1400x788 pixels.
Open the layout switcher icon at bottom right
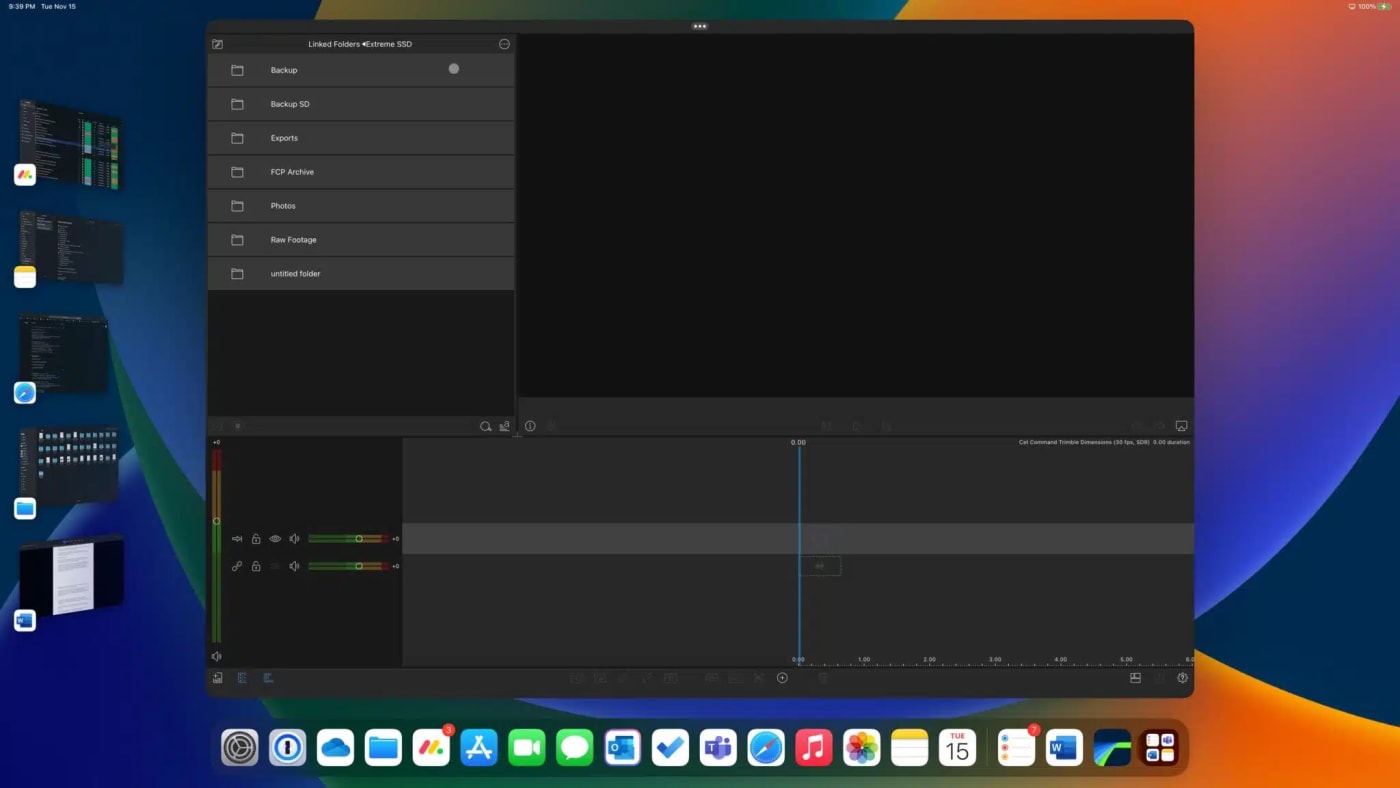[1135, 677]
